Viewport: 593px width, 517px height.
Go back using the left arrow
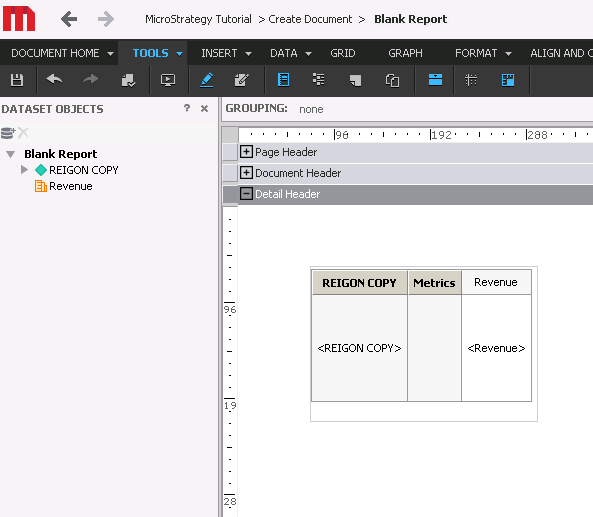tap(69, 19)
